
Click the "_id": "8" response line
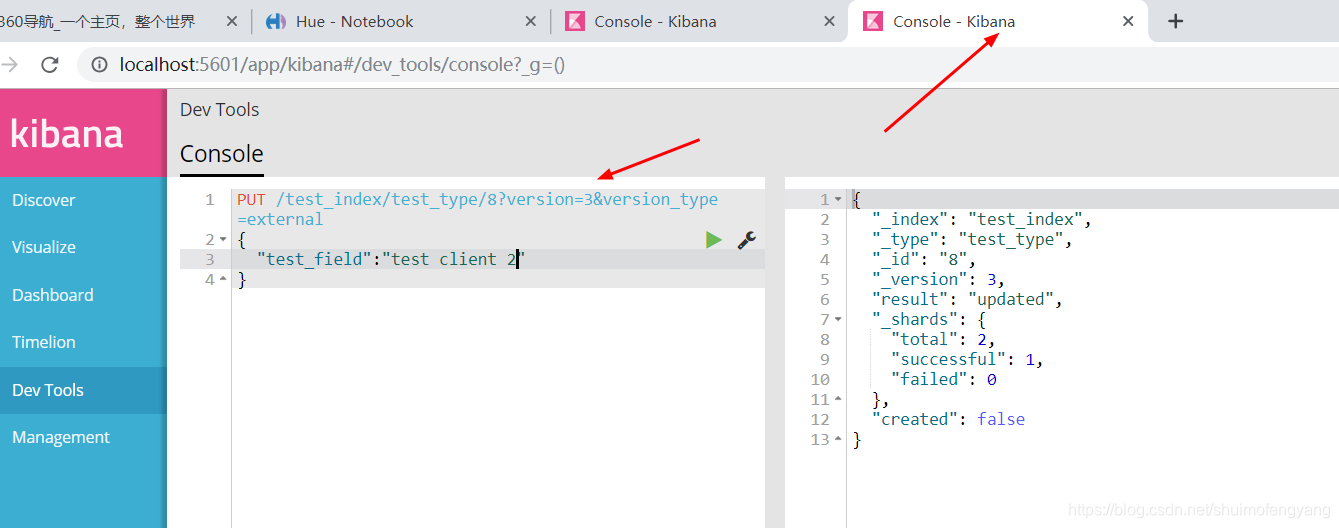923,259
